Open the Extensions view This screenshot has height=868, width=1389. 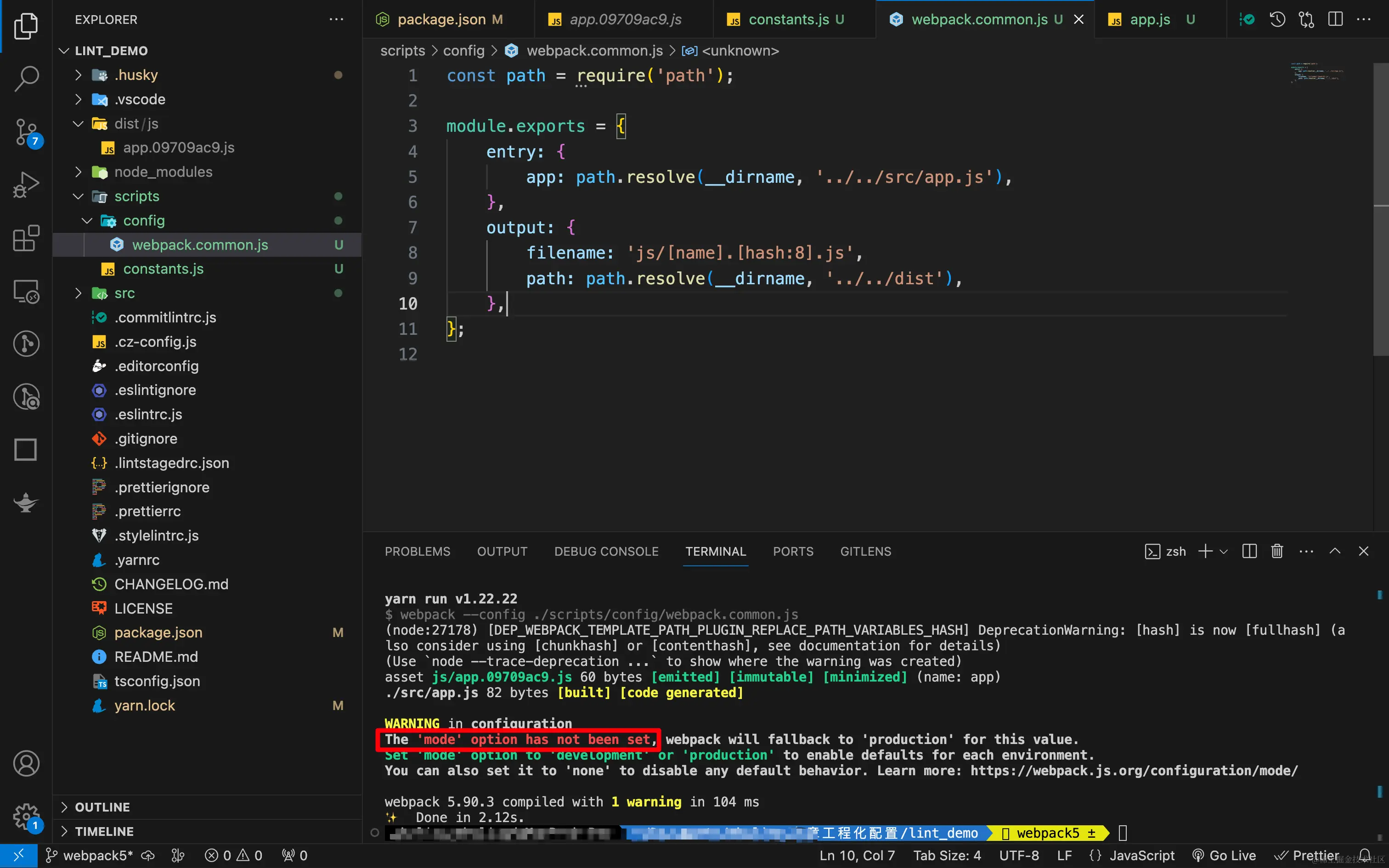point(26,238)
